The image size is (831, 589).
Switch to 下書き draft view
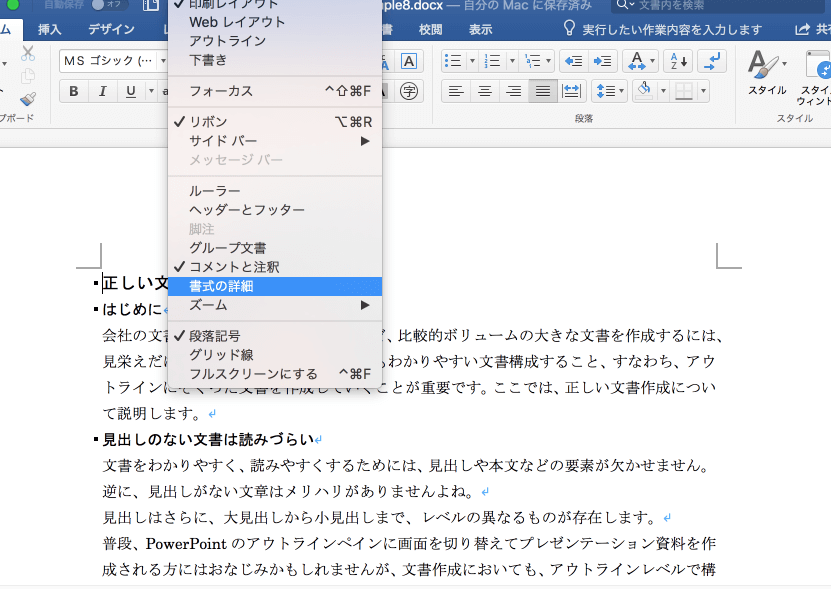click(x=275, y=60)
